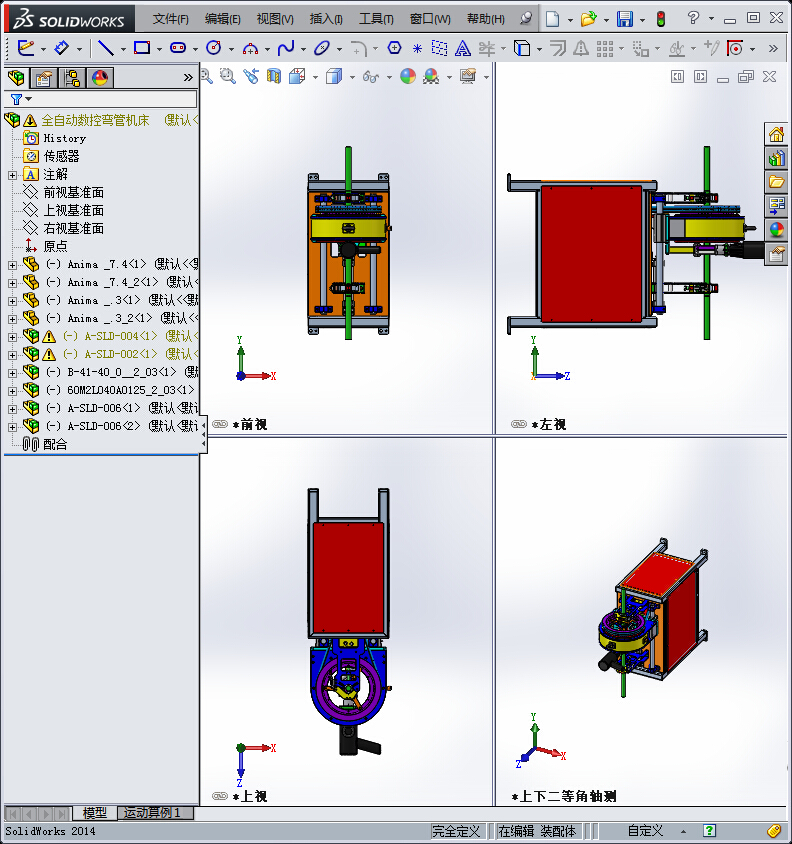The height and width of the screenshot is (844, 792).
Task: Open the Display Style dropdown arrow
Action: (352, 78)
